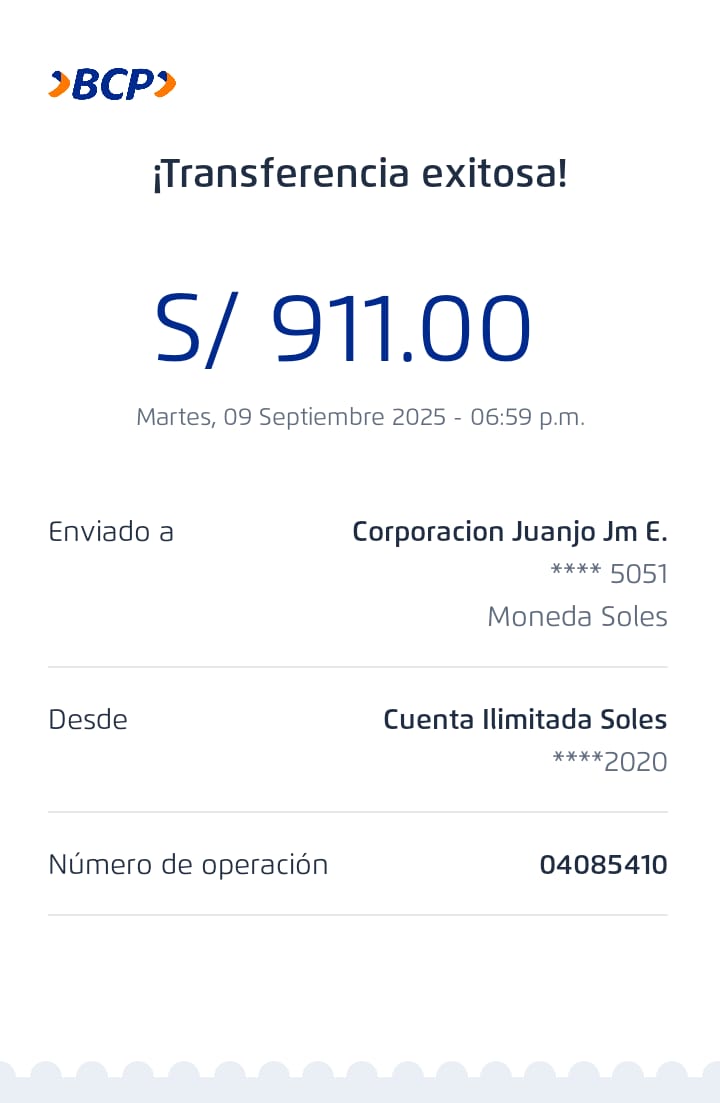The width and height of the screenshot is (720, 1103).
Task: Click the BCP logo
Action: 112,85
